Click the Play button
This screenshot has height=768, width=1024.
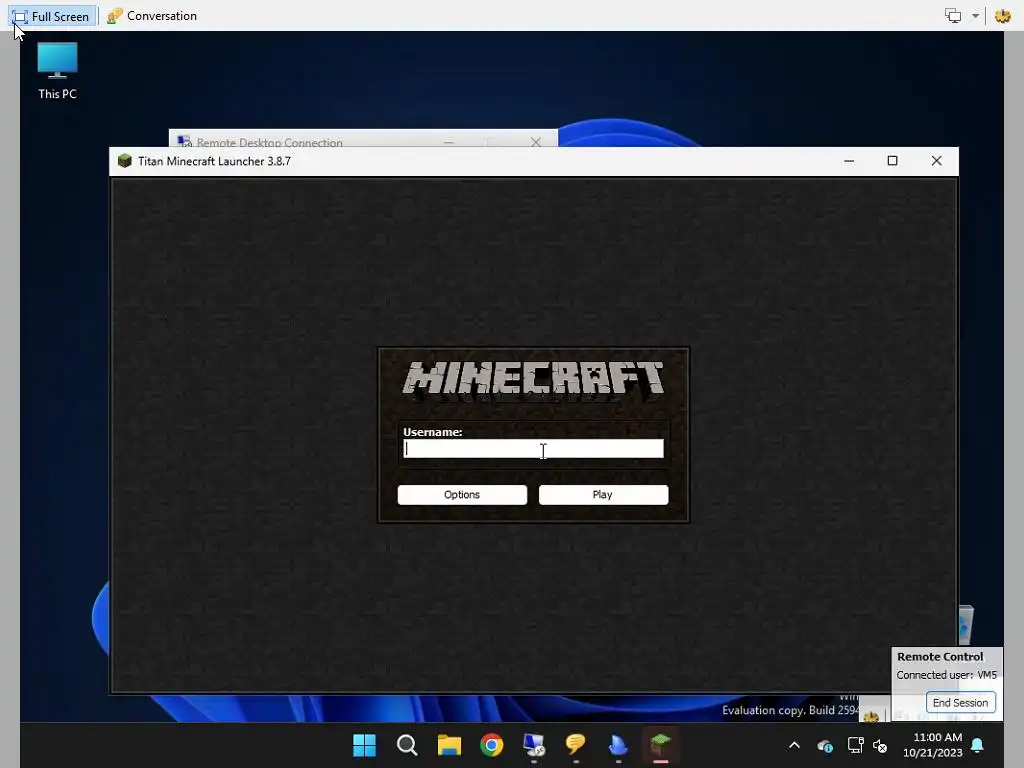click(603, 494)
